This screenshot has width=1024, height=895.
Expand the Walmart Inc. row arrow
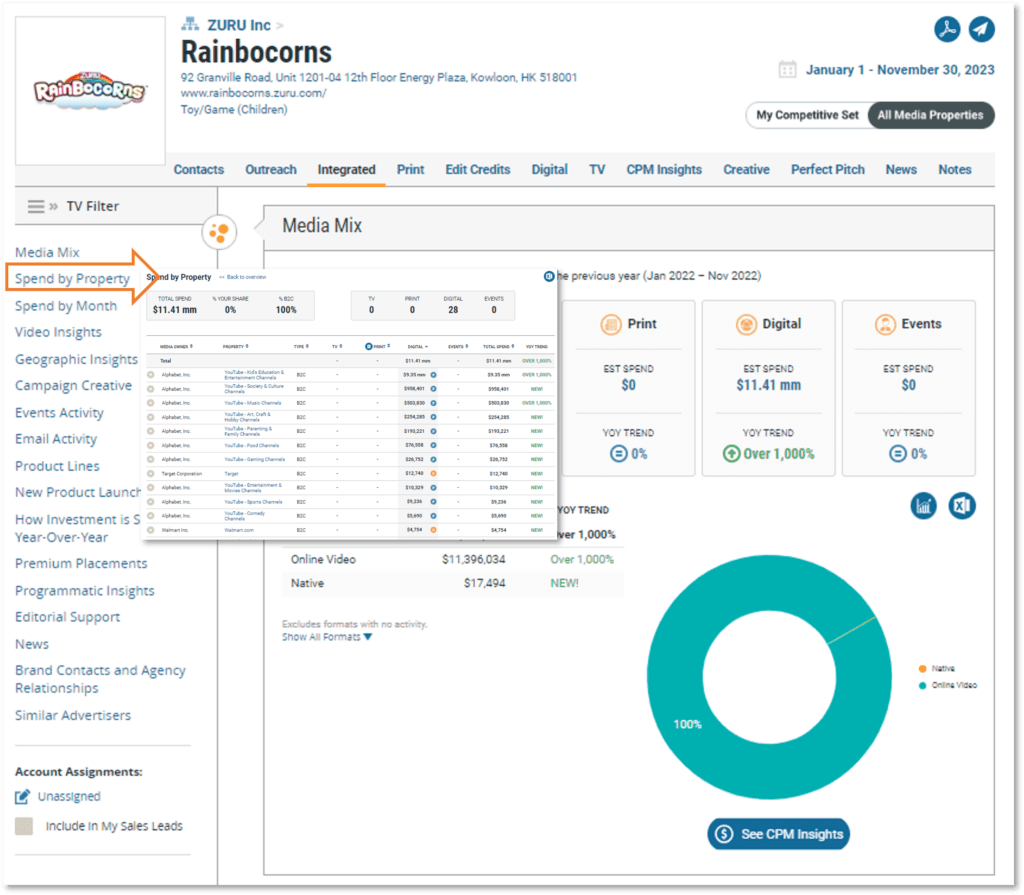[x=151, y=530]
